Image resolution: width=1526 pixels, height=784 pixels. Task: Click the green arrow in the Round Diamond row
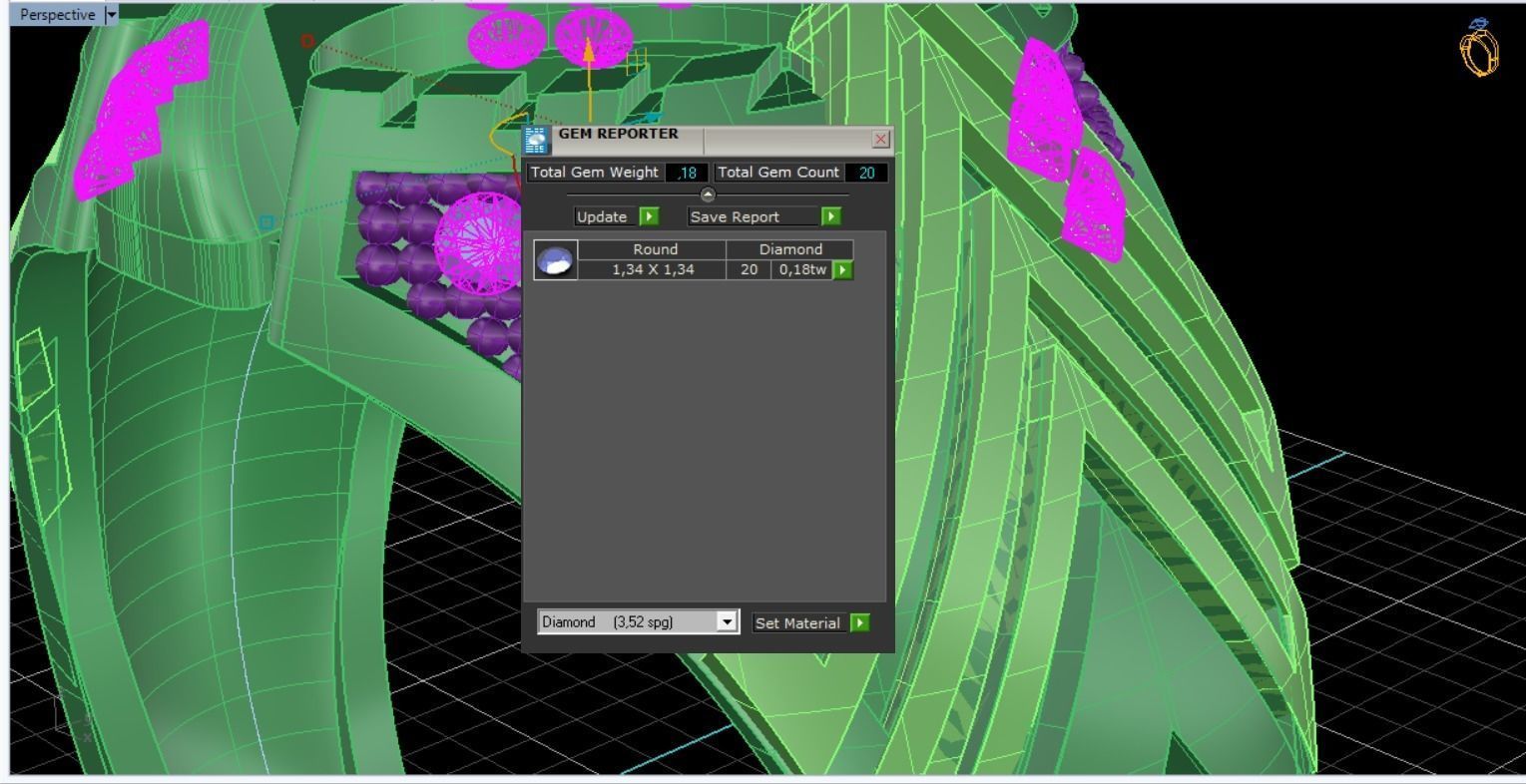coord(843,269)
